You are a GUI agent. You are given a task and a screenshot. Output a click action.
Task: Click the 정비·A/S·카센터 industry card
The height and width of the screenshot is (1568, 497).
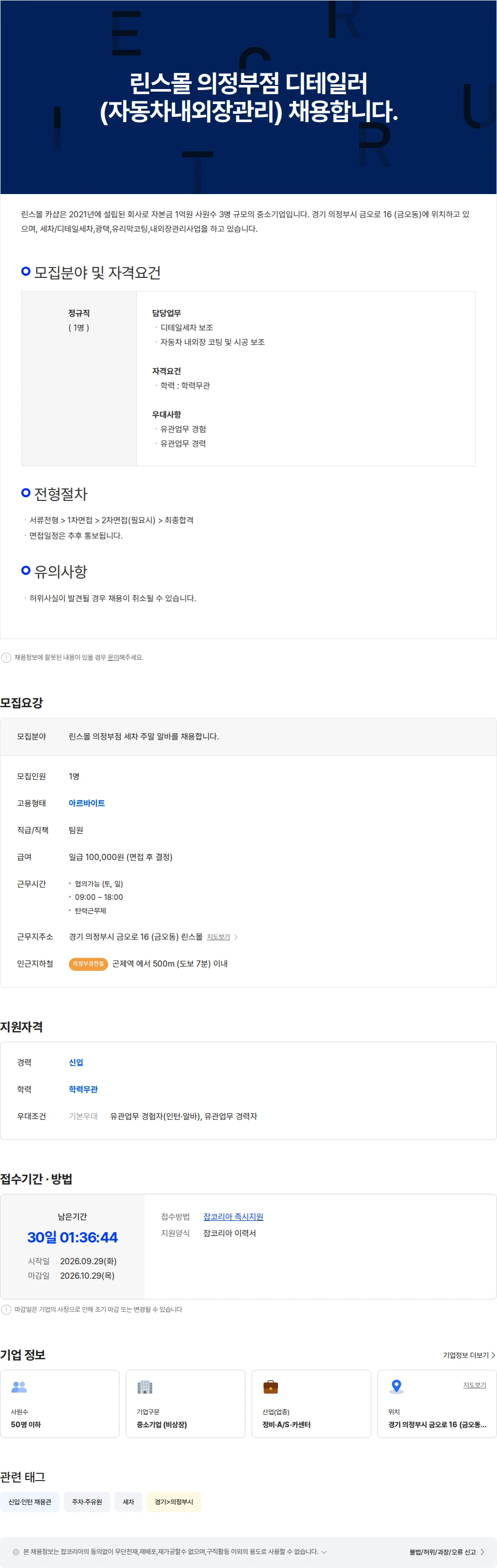tap(311, 1403)
